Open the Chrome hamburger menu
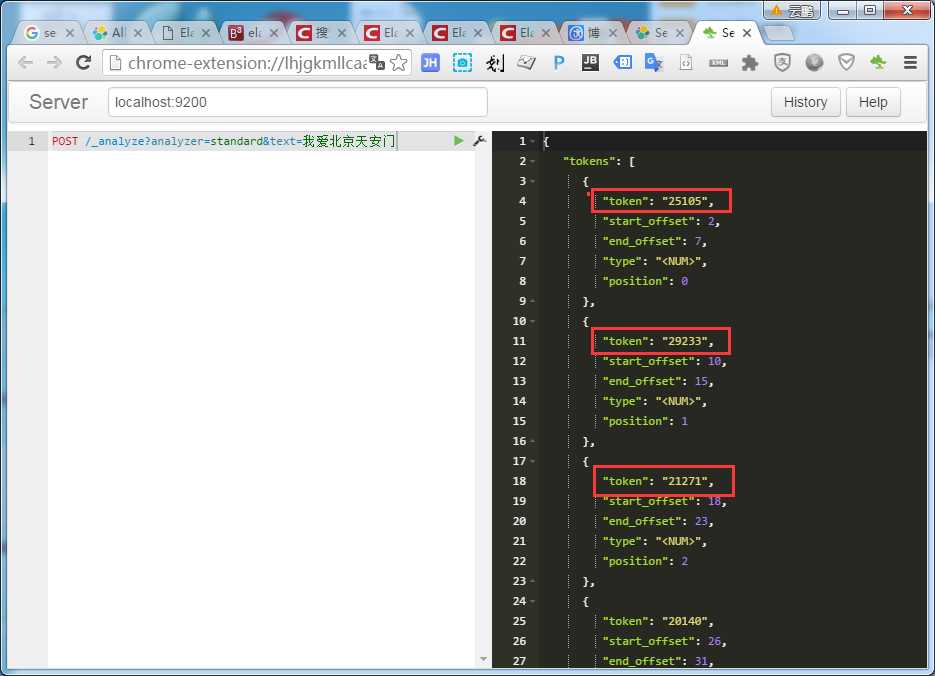 click(x=910, y=63)
